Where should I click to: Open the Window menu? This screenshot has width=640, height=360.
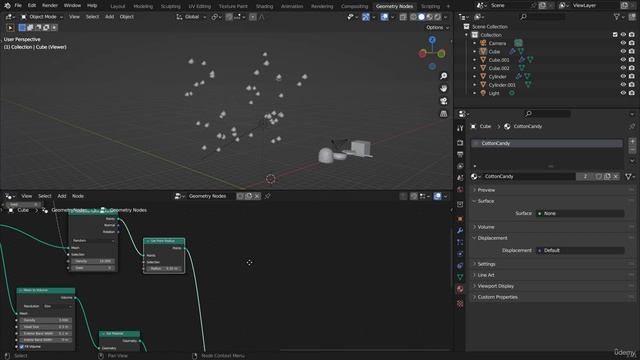coord(72,6)
